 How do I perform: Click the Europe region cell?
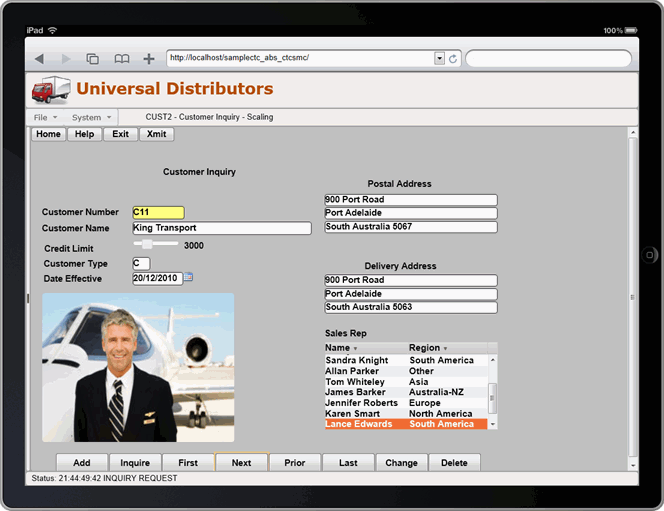pos(425,403)
